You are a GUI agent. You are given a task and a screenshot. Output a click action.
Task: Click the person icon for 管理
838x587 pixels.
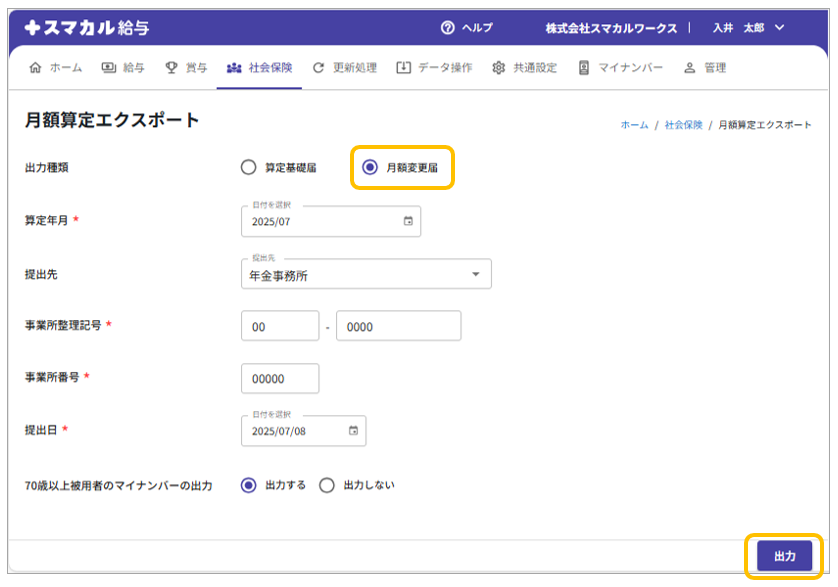click(x=689, y=68)
